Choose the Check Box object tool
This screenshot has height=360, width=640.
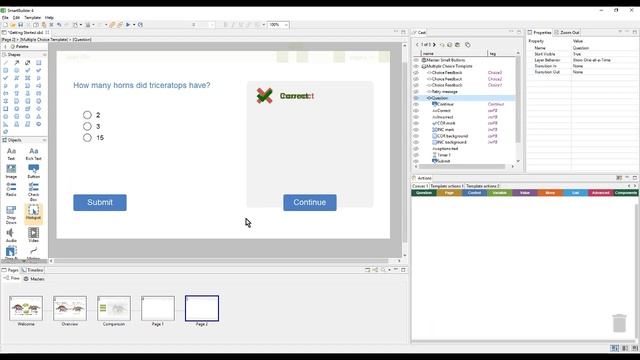coord(33,191)
